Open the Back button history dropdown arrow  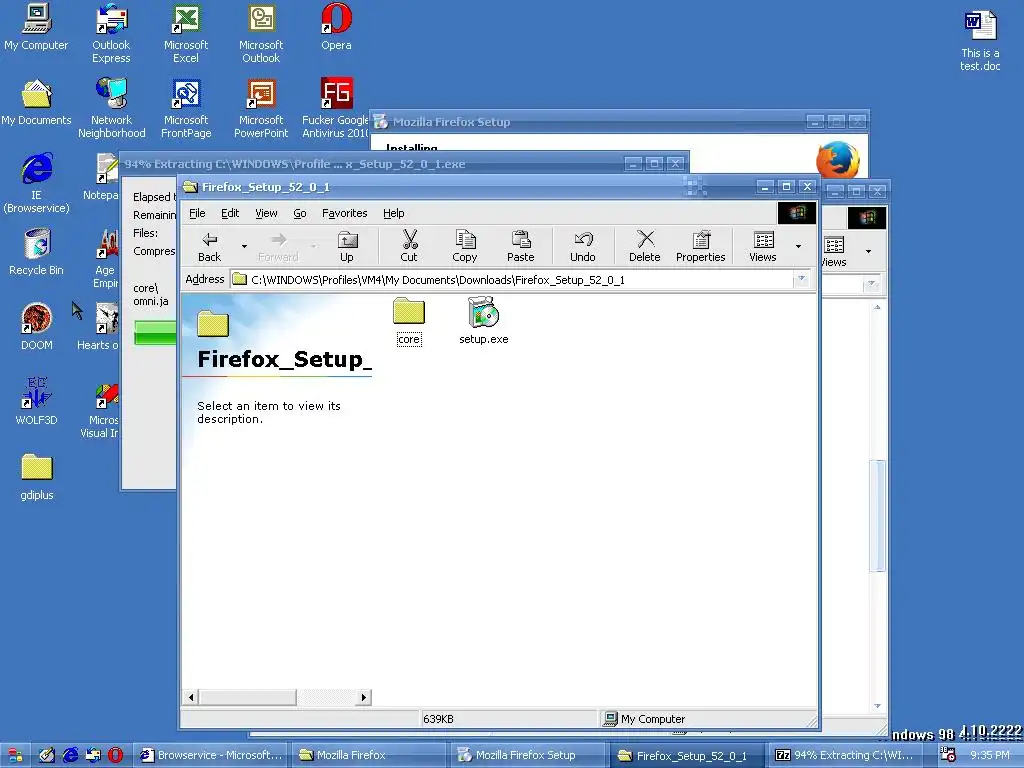tap(244, 246)
